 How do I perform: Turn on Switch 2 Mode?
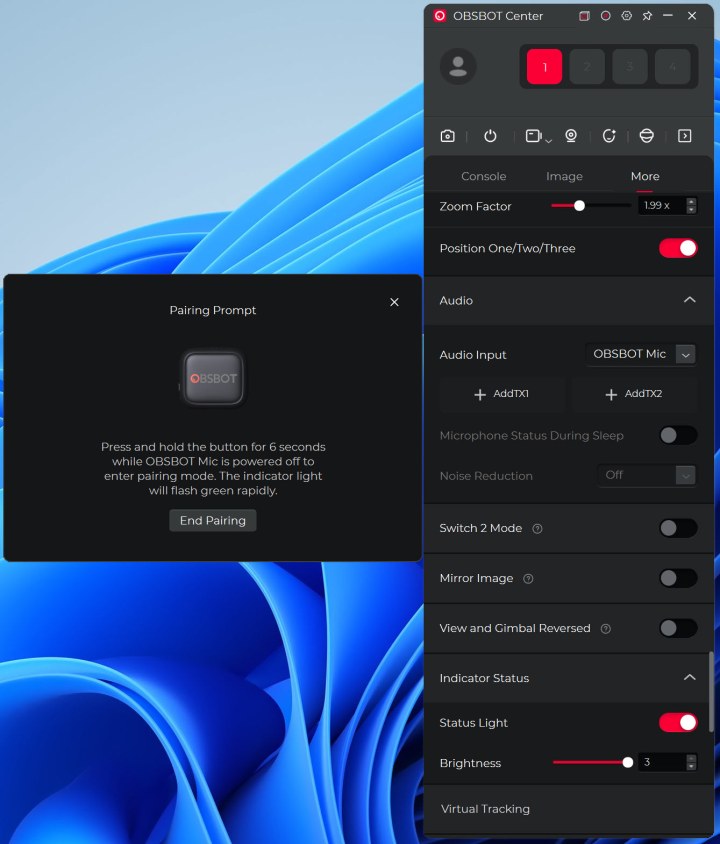tap(678, 528)
